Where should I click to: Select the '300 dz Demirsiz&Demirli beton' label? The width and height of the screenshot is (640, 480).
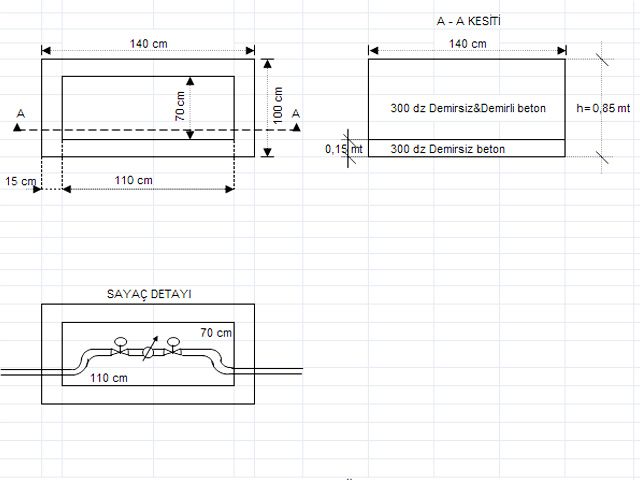[468, 107]
